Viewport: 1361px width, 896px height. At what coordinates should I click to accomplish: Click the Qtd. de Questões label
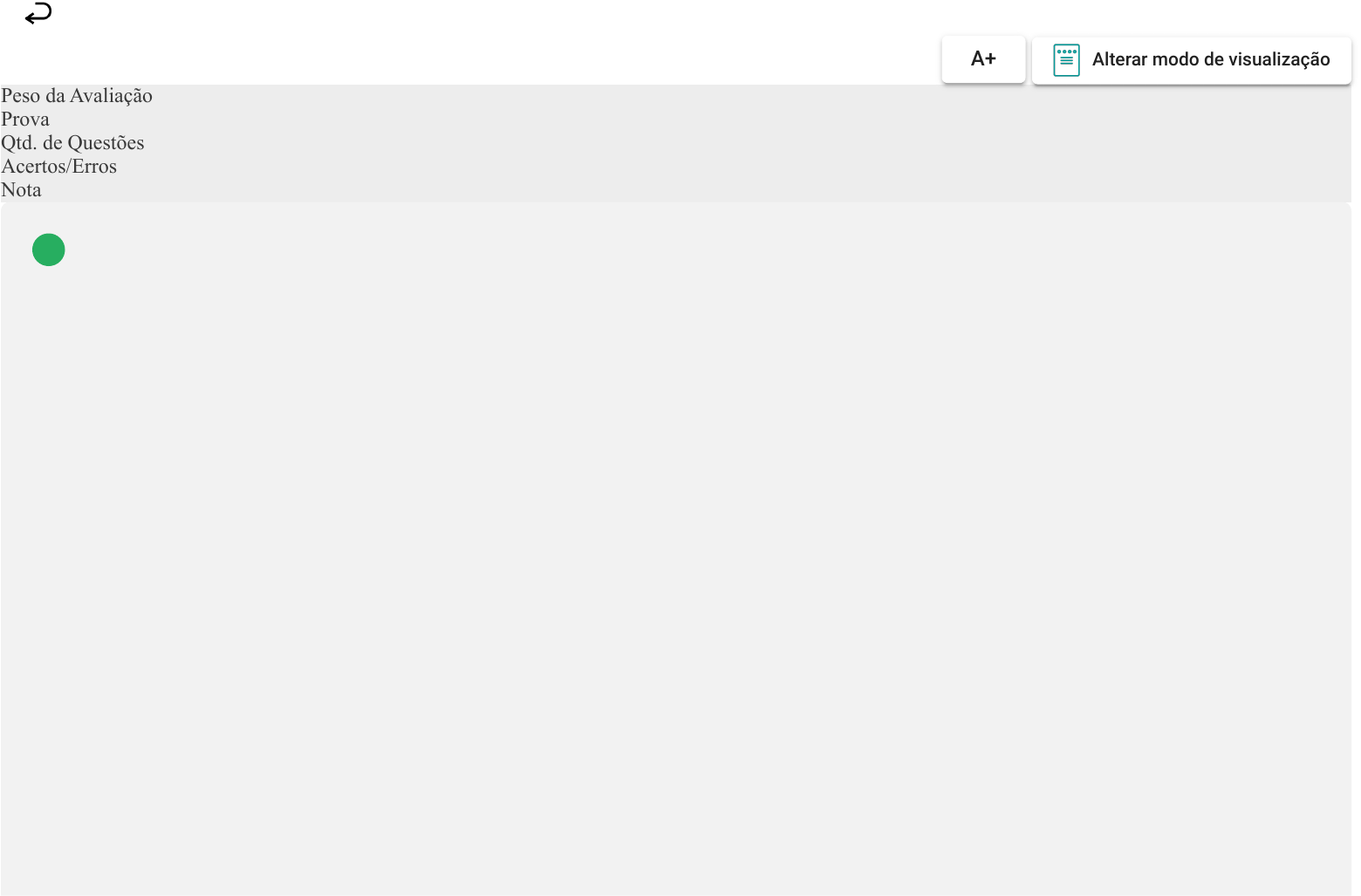point(72,143)
